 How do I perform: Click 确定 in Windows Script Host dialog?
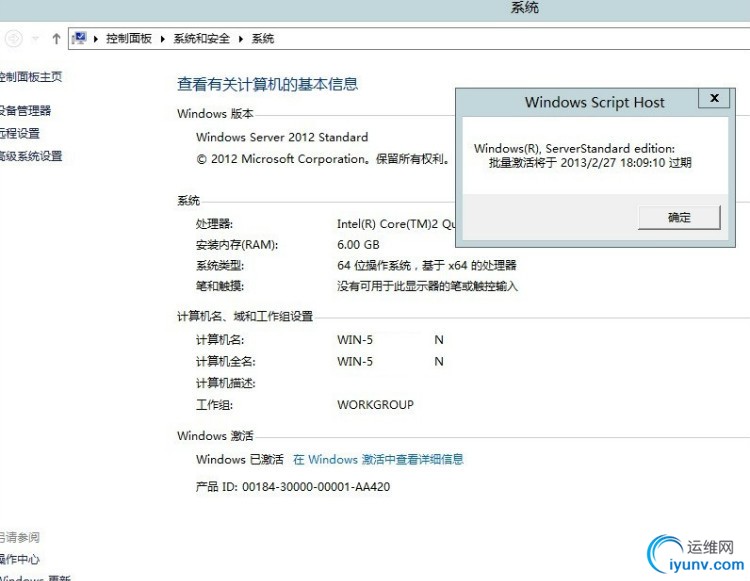click(679, 218)
